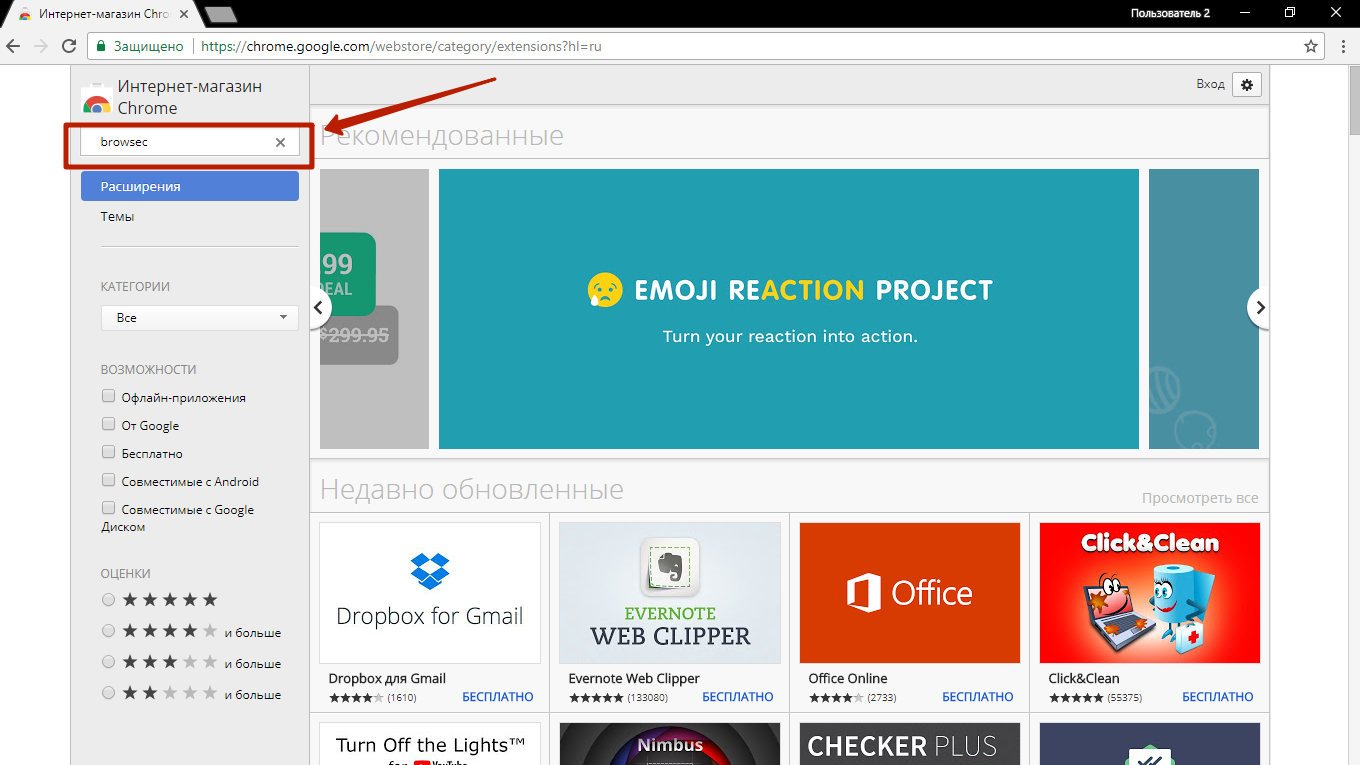Viewport: 1360px width, 765px height.
Task: Open the Nimbus extension thumbnail
Action: click(x=670, y=744)
